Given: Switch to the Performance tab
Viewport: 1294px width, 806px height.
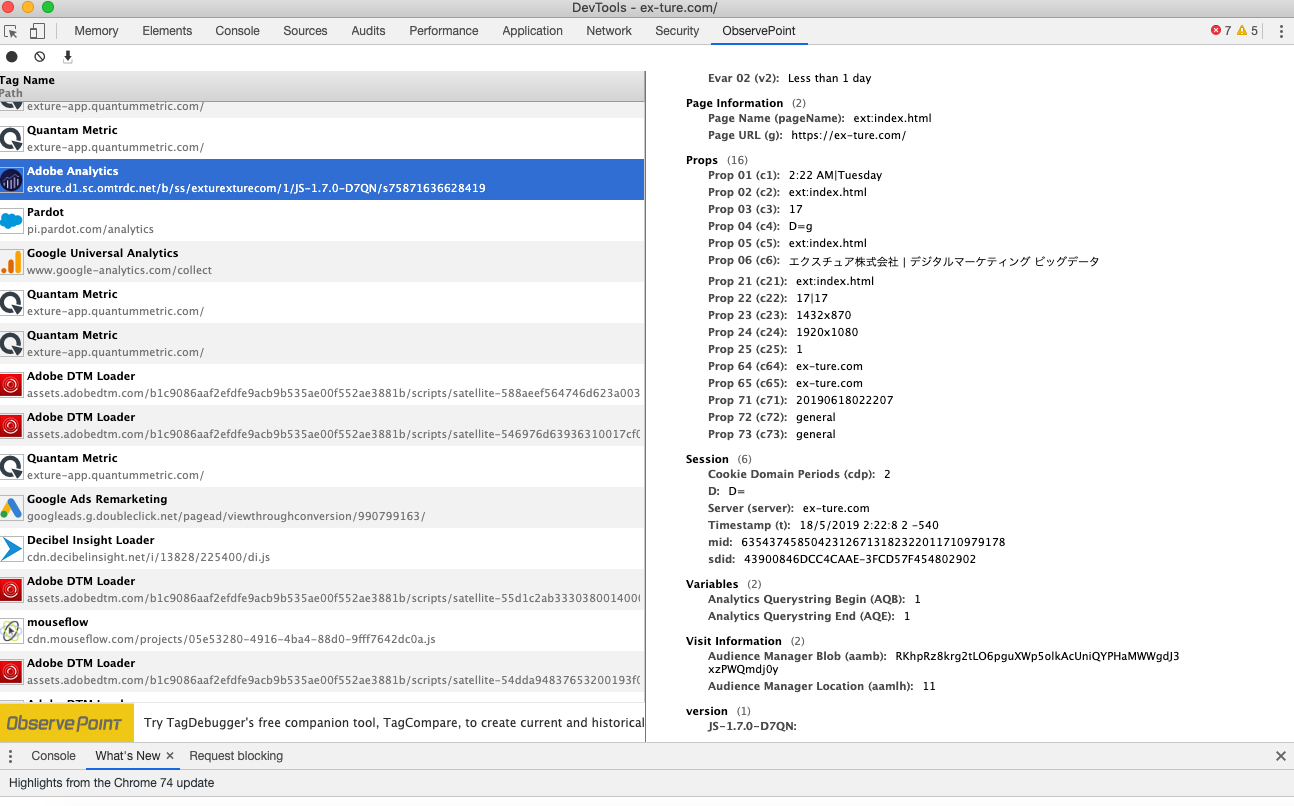Looking at the screenshot, I should coord(444,31).
